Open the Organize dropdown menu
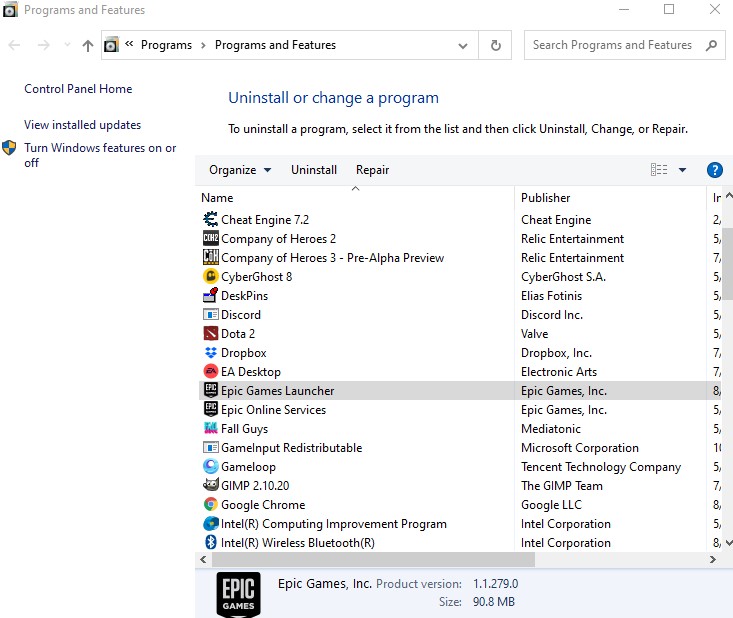The image size is (733, 618). [240, 170]
